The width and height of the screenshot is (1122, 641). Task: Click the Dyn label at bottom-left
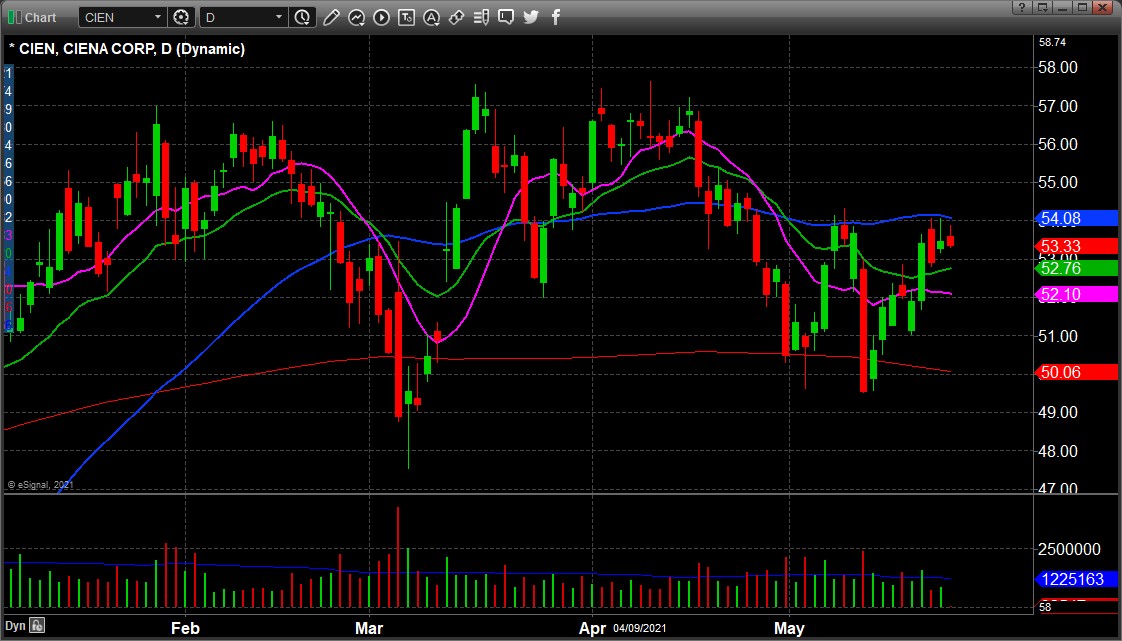pyautogui.click(x=15, y=625)
